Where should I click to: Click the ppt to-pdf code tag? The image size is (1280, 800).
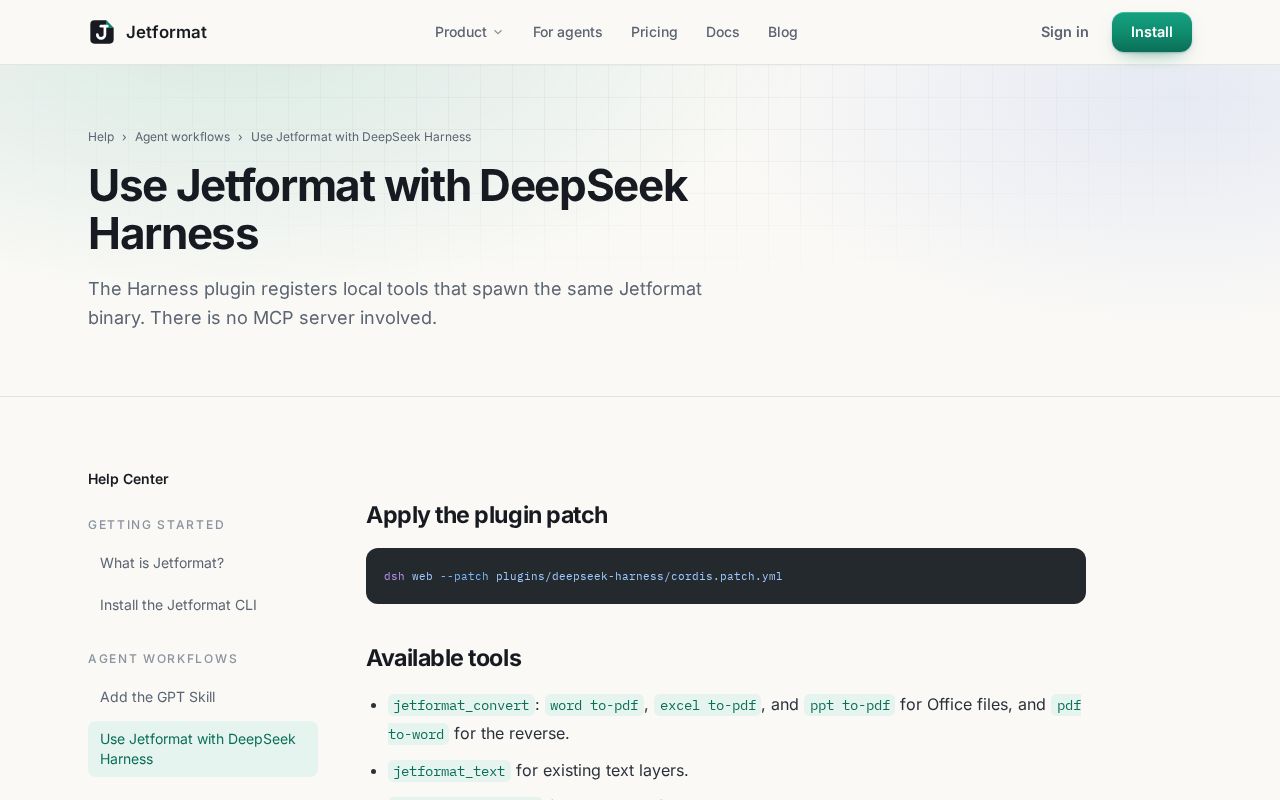(x=850, y=705)
